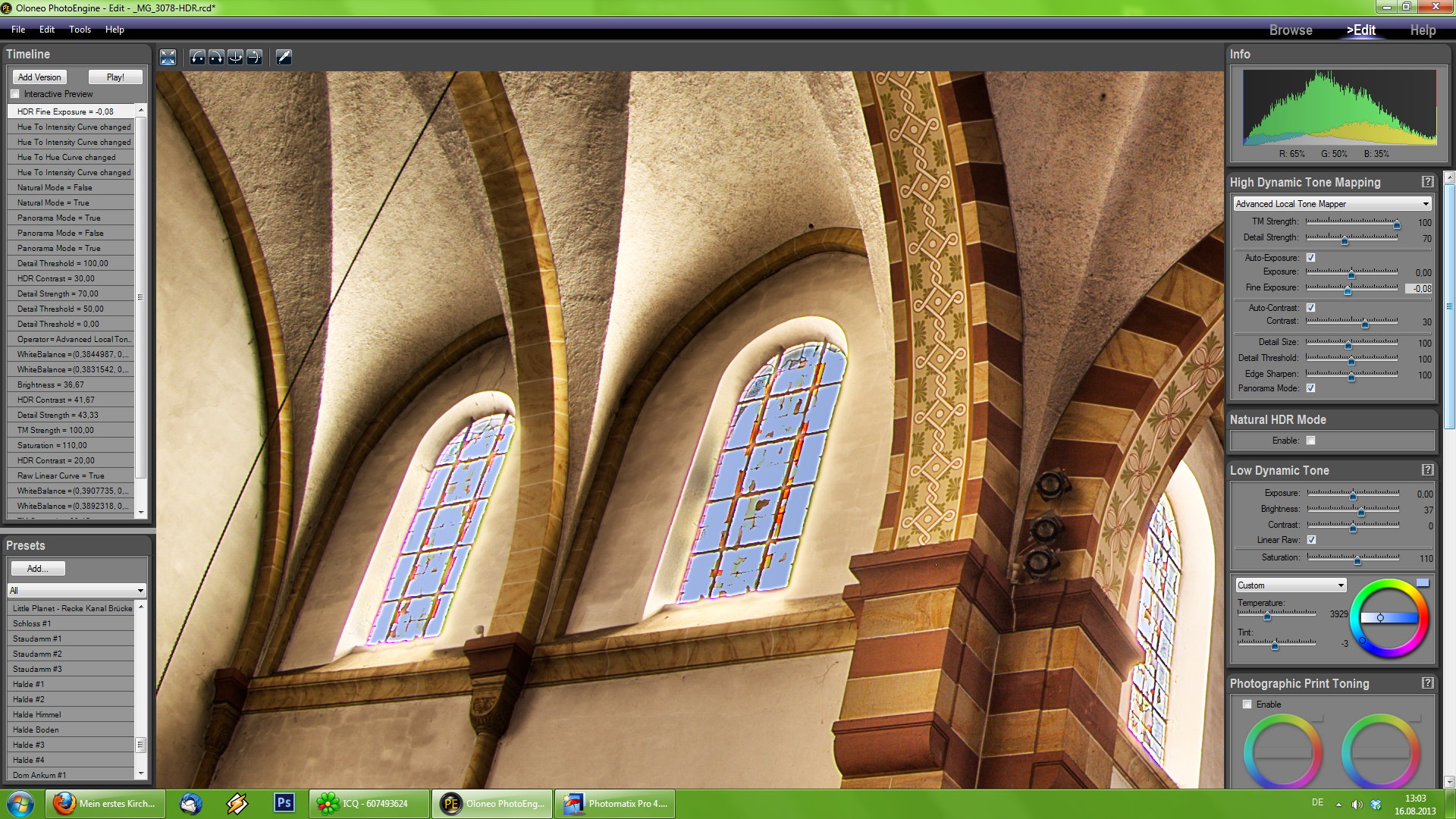The height and width of the screenshot is (819, 1456).
Task: Open High Dynamic Tone Mapping help icon
Action: pos(1427,182)
